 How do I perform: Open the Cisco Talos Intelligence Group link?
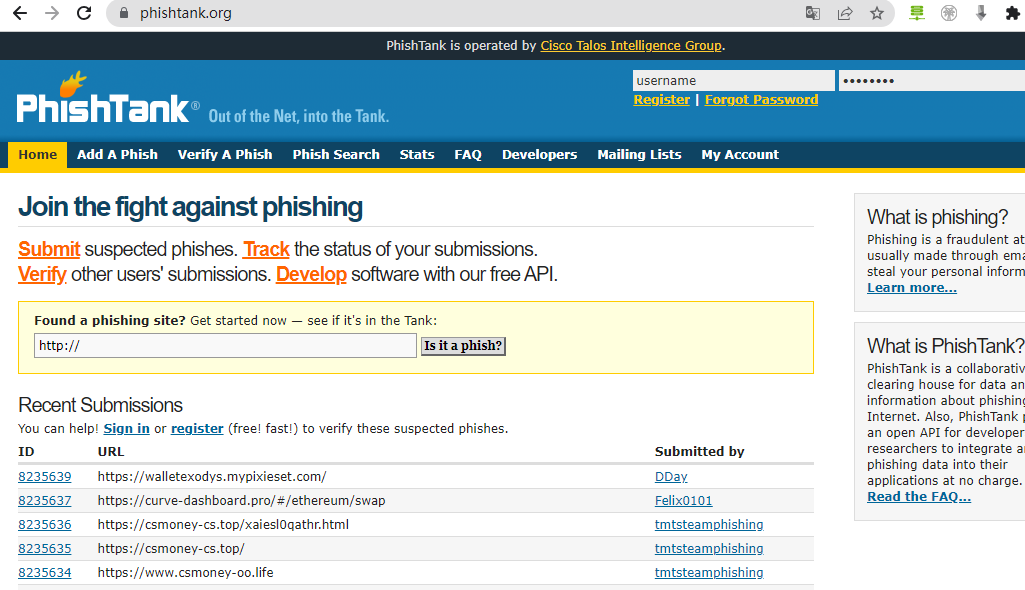tap(631, 46)
